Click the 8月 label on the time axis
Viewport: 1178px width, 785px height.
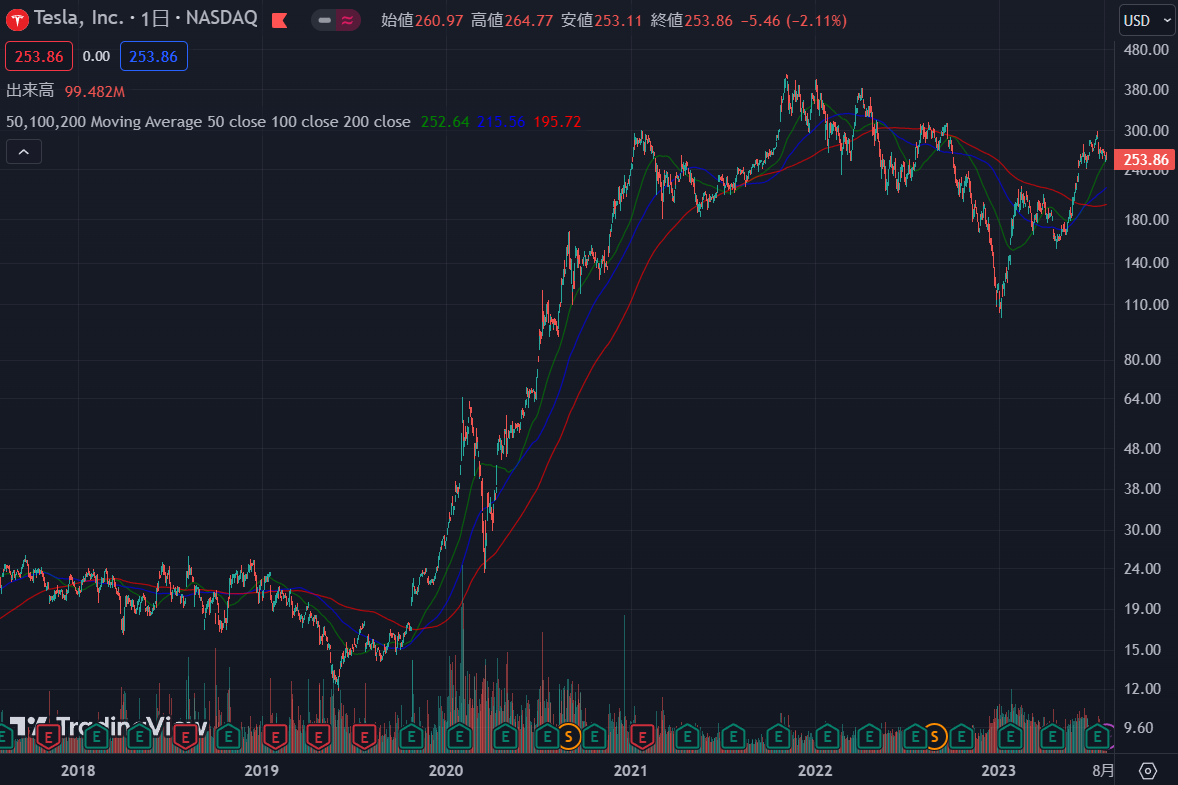[x=1103, y=771]
